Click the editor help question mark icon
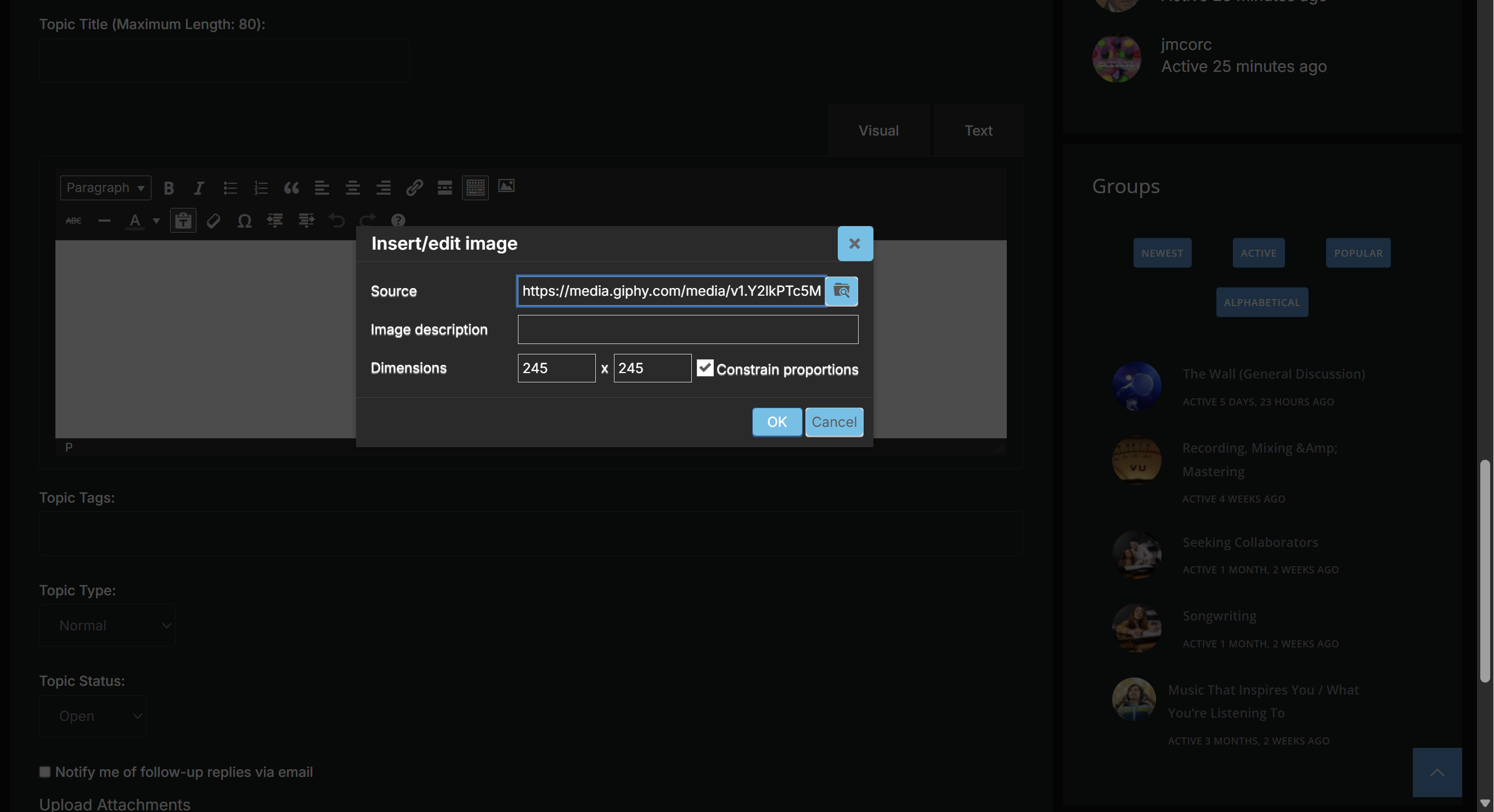Viewport: 1494px width, 812px height. [x=398, y=221]
